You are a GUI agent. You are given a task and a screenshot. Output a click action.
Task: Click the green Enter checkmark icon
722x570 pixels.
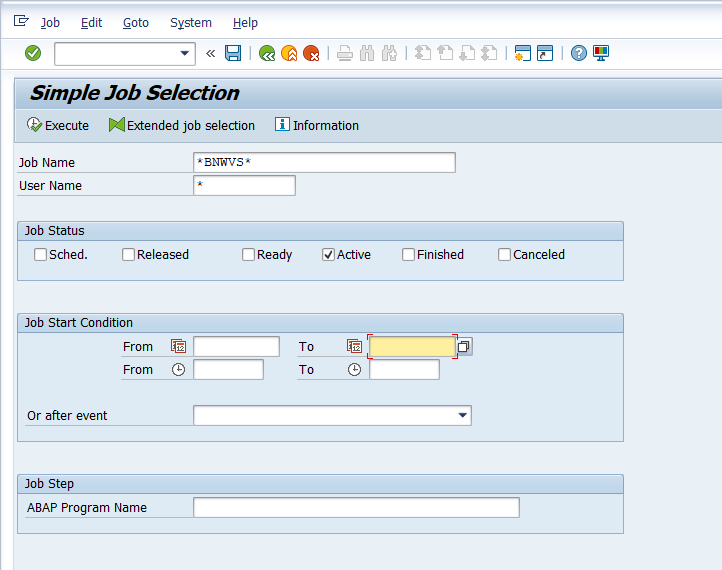point(33,53)
